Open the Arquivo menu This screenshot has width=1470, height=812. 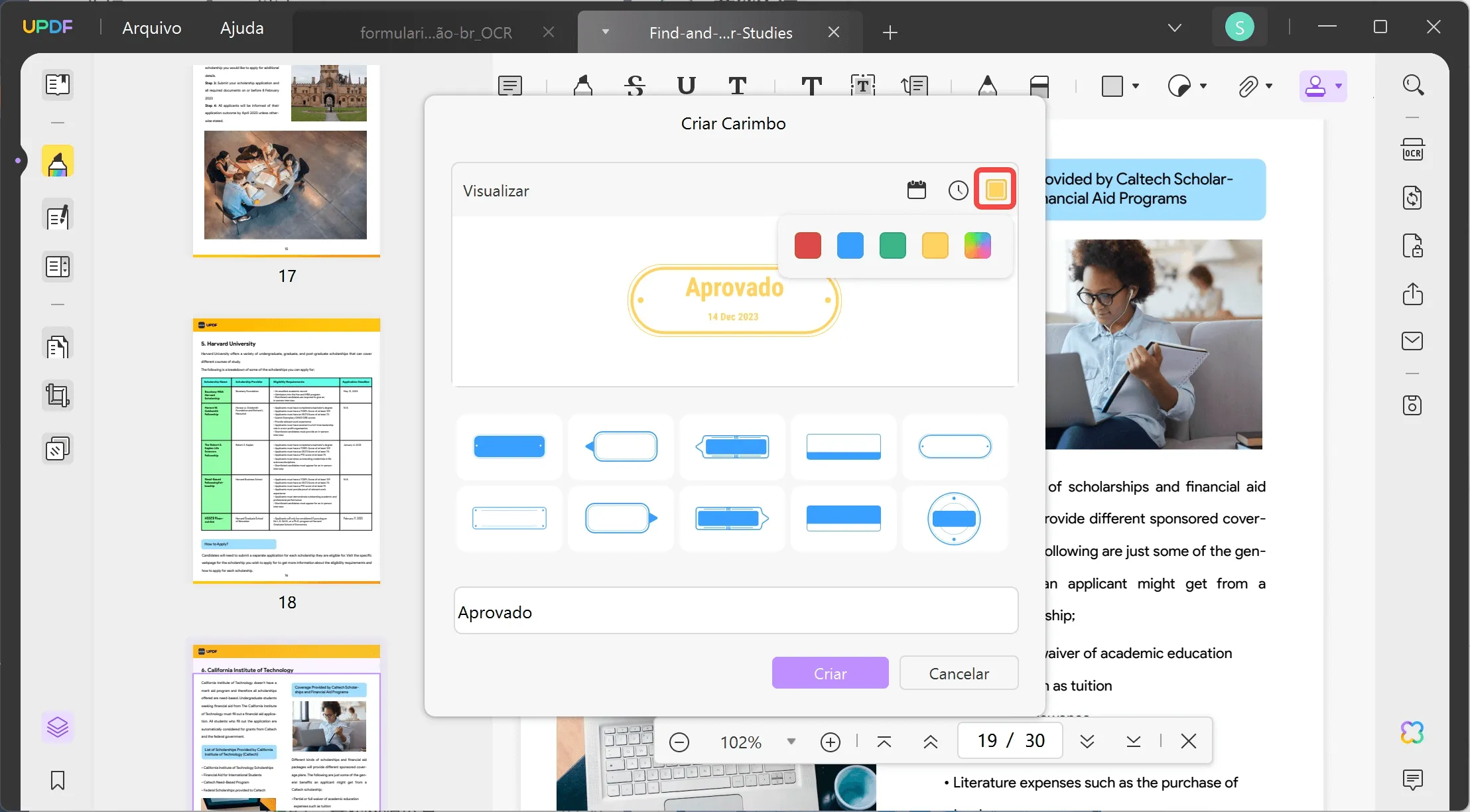[151, 28]
